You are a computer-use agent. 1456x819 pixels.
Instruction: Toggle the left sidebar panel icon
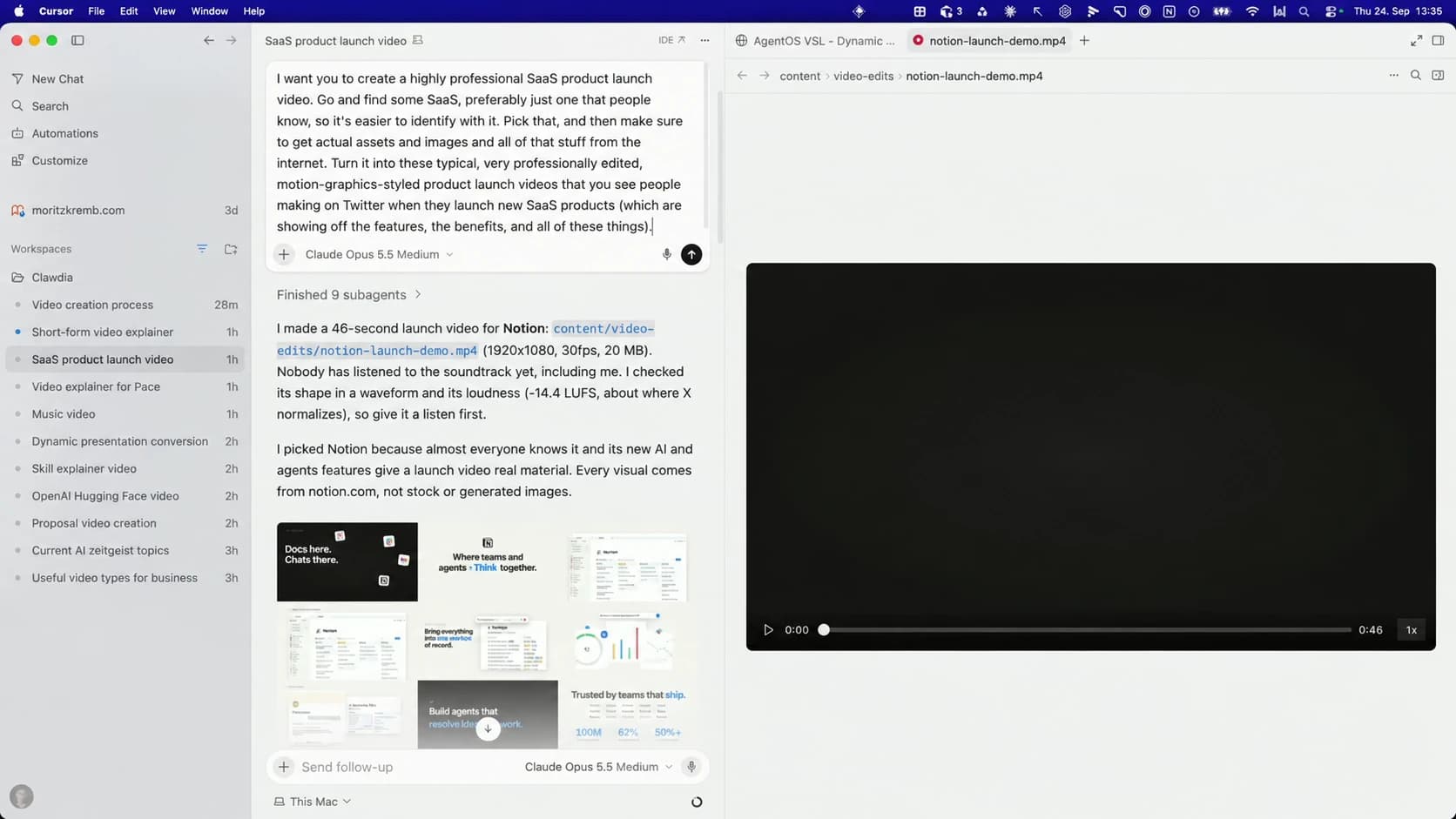pyautogui.click(x=78, y=40)
